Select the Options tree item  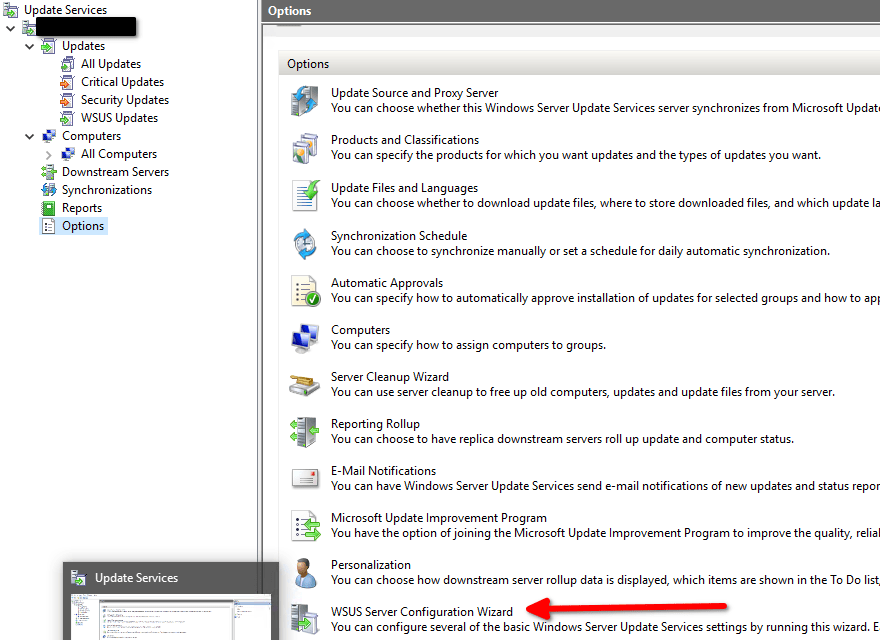coord(83,226)
